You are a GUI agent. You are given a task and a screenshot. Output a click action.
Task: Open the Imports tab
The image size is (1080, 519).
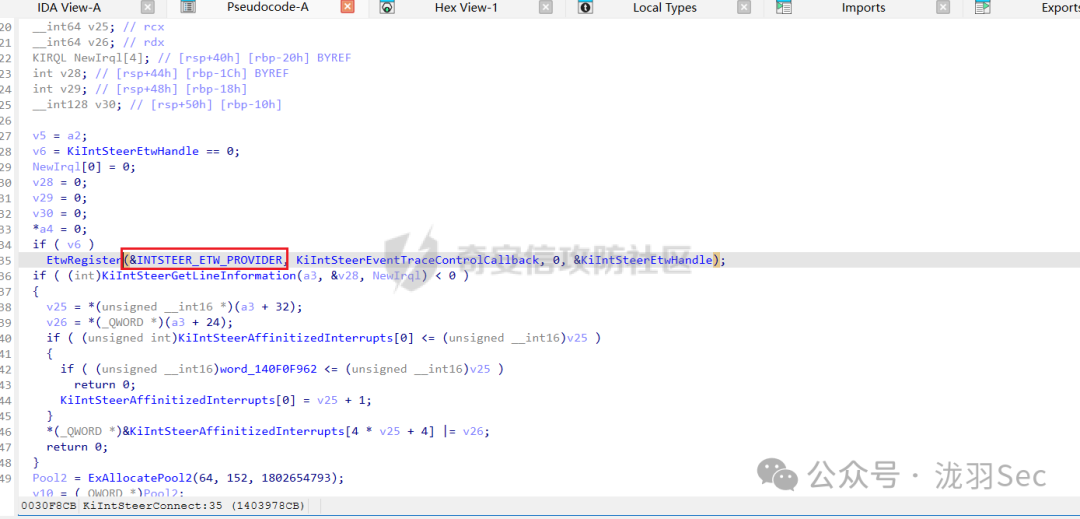point(864,8)
